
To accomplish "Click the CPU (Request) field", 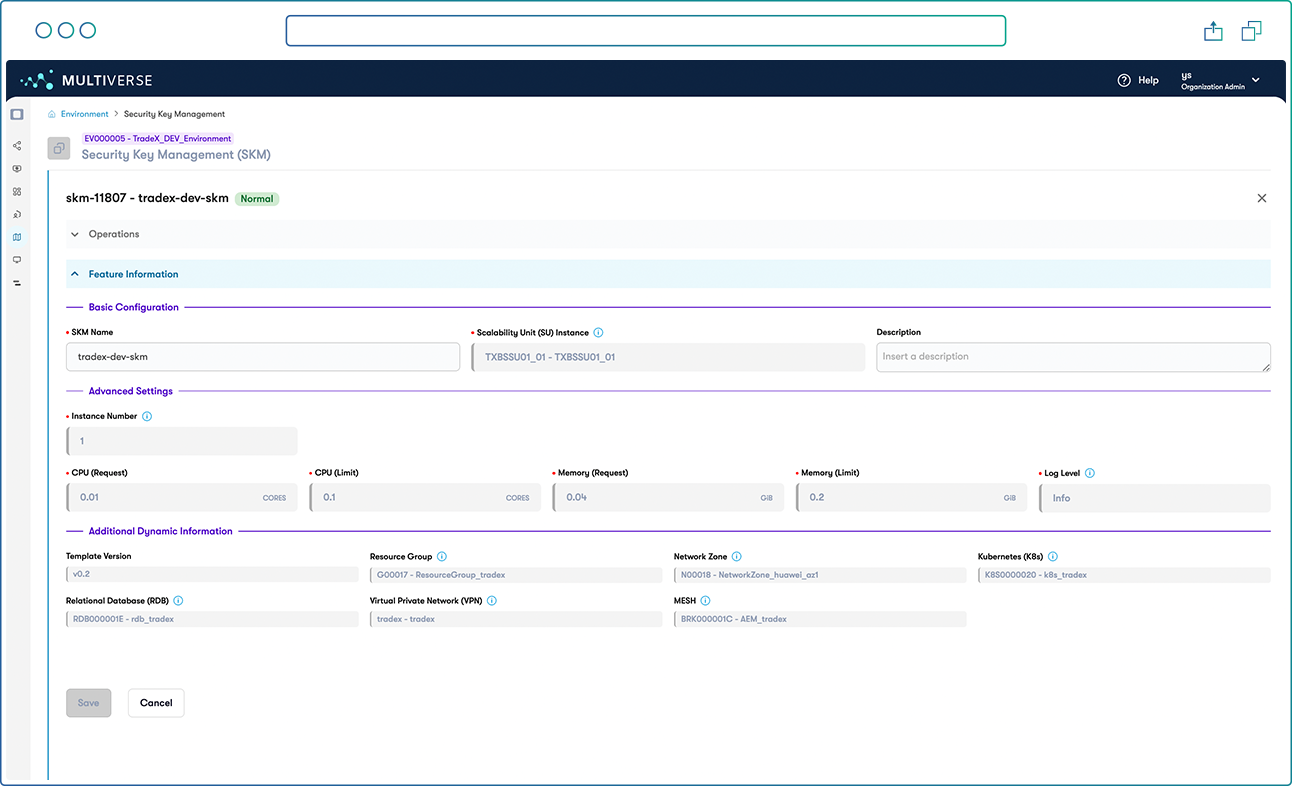I will pos(182,498).
